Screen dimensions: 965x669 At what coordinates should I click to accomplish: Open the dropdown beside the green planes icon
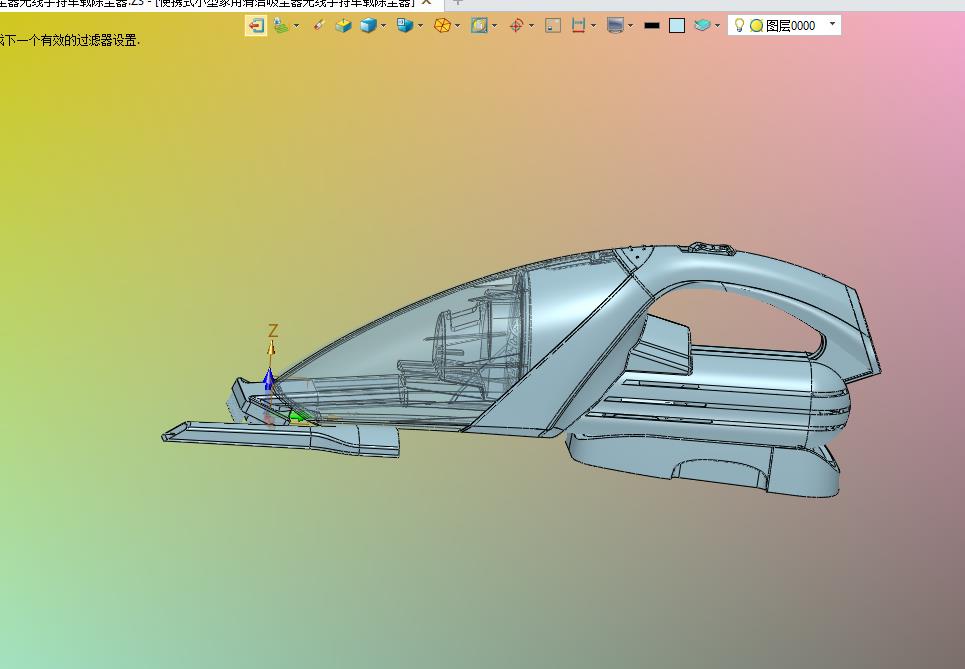(x=297, y=25)
